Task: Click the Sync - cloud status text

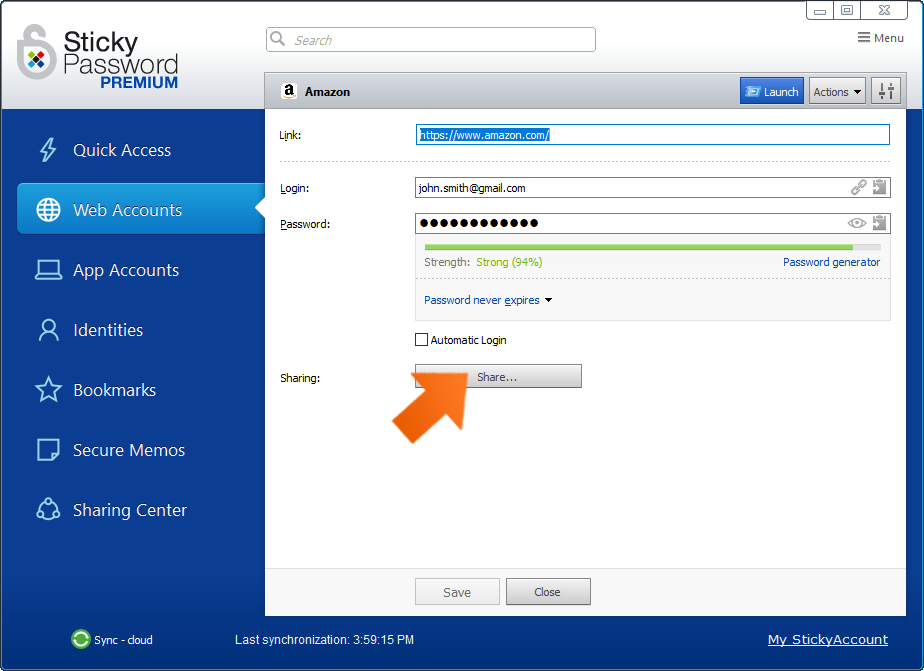Action: pyautogui.click(x=123, y=640)
